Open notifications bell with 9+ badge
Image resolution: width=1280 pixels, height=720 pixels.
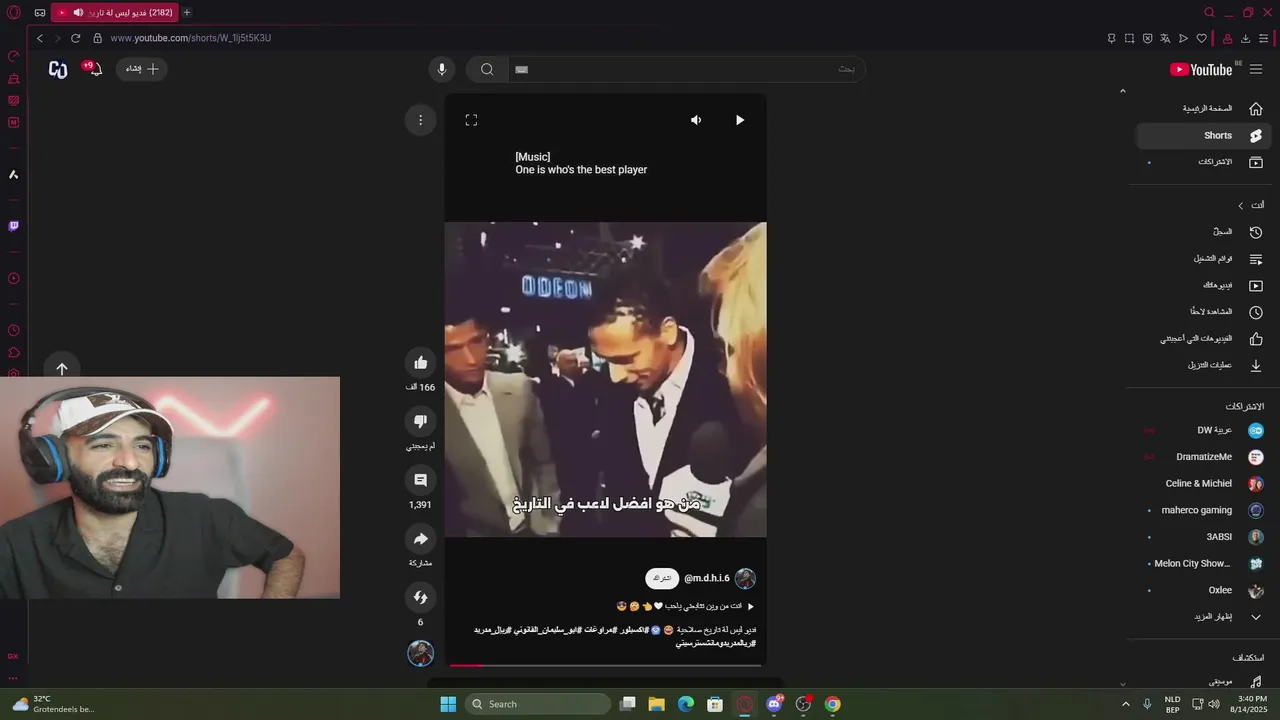[x=94, y=69]
